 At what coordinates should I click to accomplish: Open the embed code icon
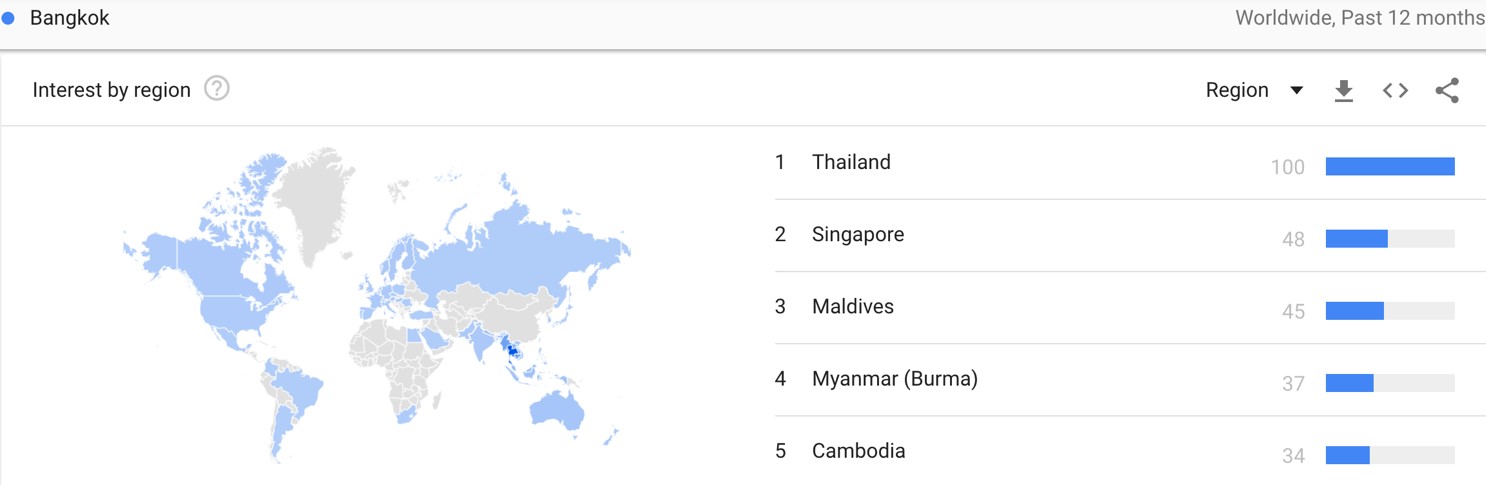click(1396, 91)
